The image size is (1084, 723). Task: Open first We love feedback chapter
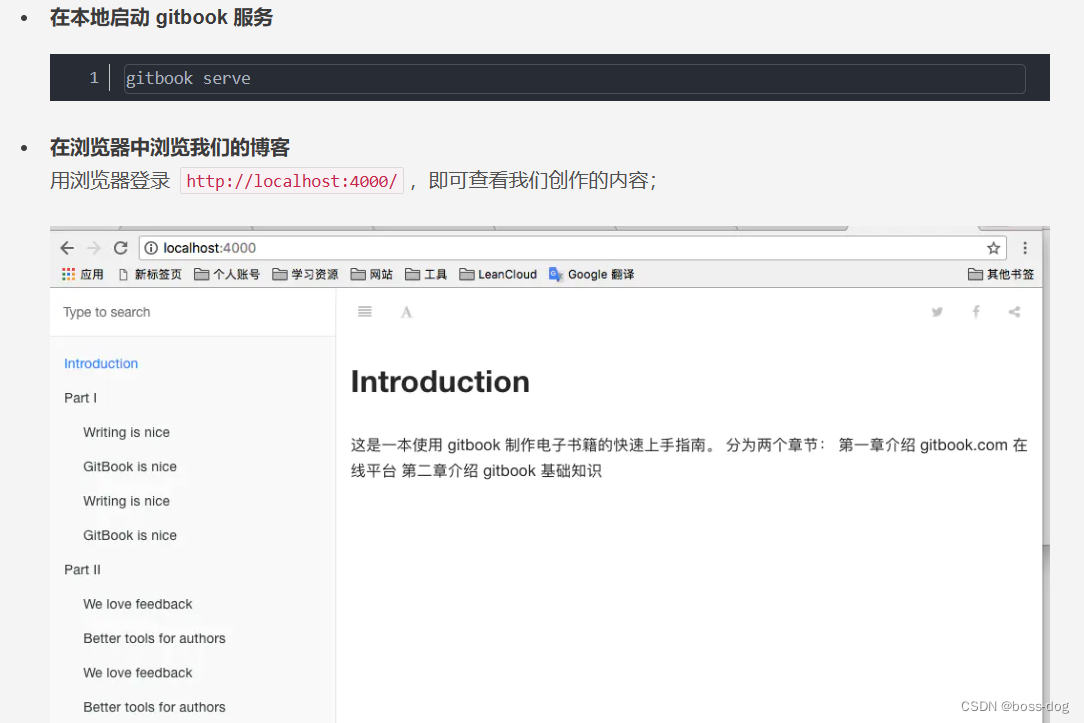pyautogui.click(x=138, y=604)
